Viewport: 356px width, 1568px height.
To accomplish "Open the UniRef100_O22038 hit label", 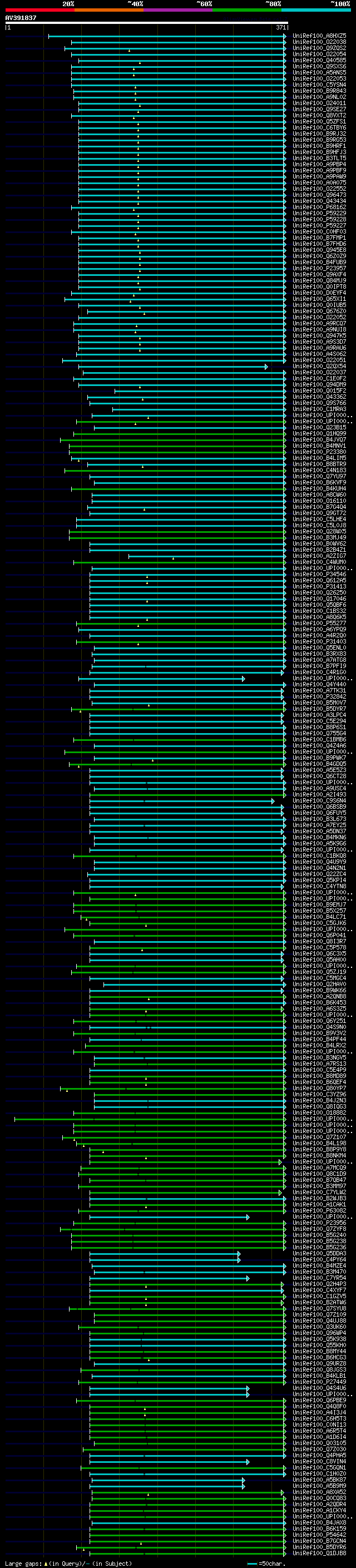I will click(x=319, y=42).
